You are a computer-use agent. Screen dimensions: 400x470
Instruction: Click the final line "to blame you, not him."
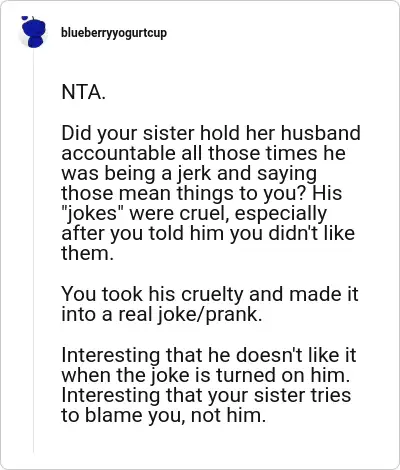[164, 415]
